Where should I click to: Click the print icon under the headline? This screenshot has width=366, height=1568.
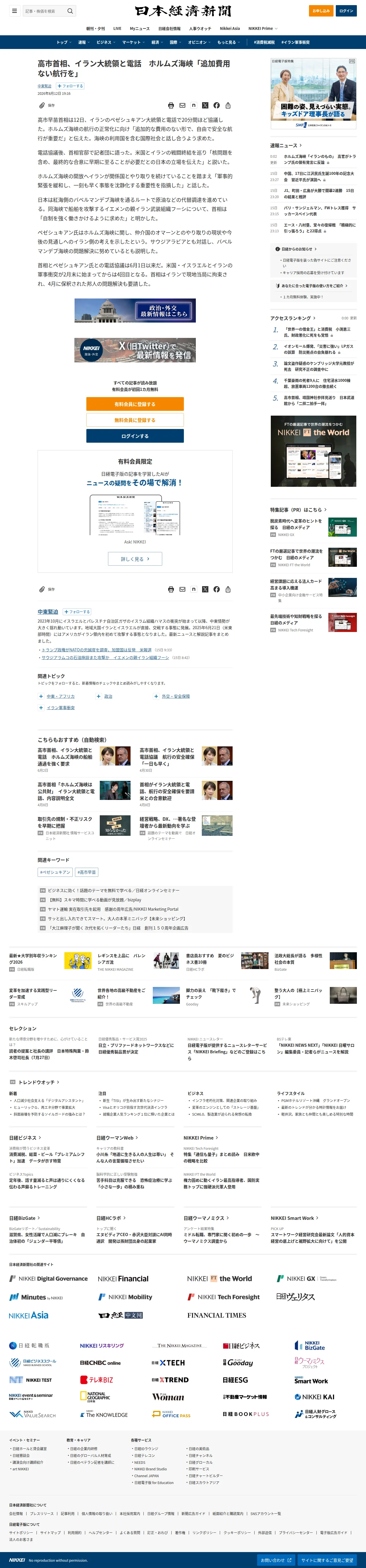[171, 105]
